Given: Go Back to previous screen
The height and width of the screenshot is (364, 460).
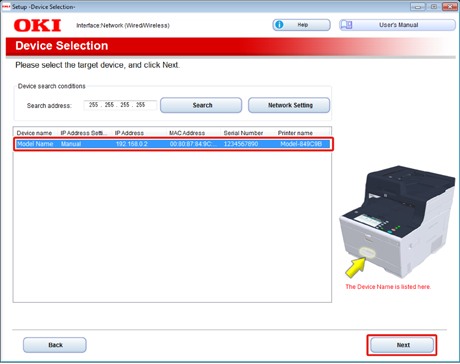Looking at the screenshot, I should click(x=55, y=345).
